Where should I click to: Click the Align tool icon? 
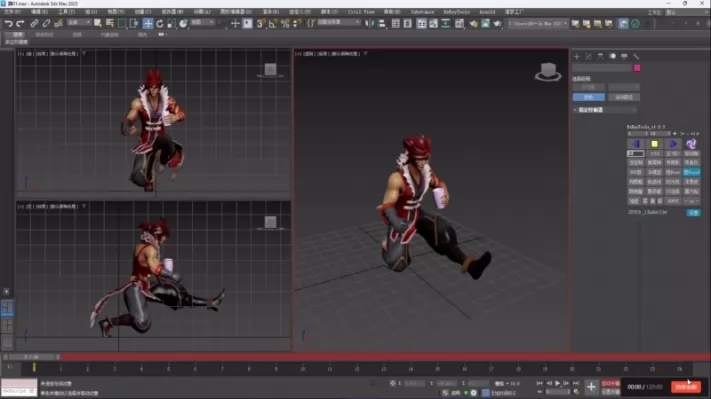[382, 24]
